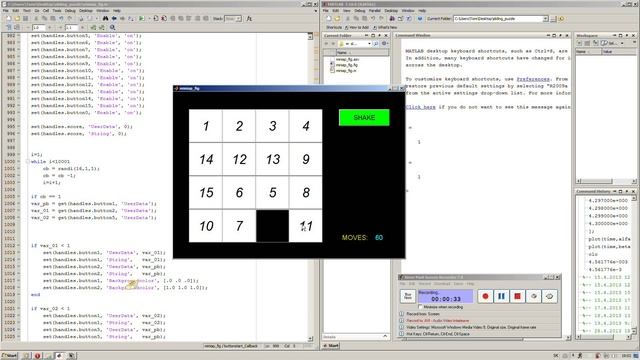The width and height of the screenshot is (640, 360).
Task: Click the search icon in Current Folder panel
Action: [376, 43]
